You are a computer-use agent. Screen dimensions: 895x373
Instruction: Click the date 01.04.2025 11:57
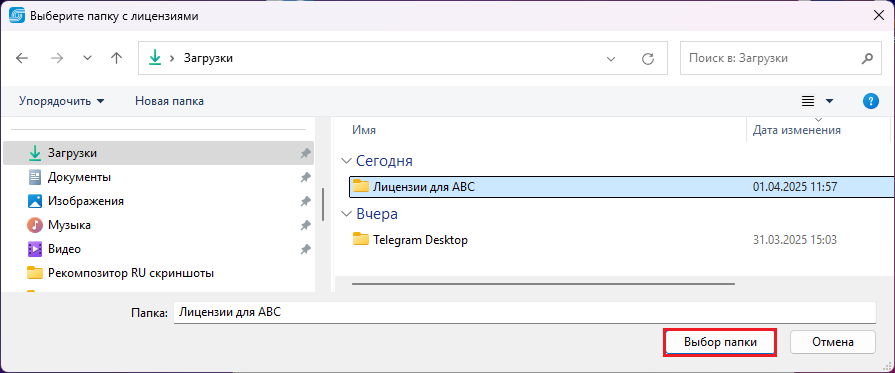click(x=795, y=186)
